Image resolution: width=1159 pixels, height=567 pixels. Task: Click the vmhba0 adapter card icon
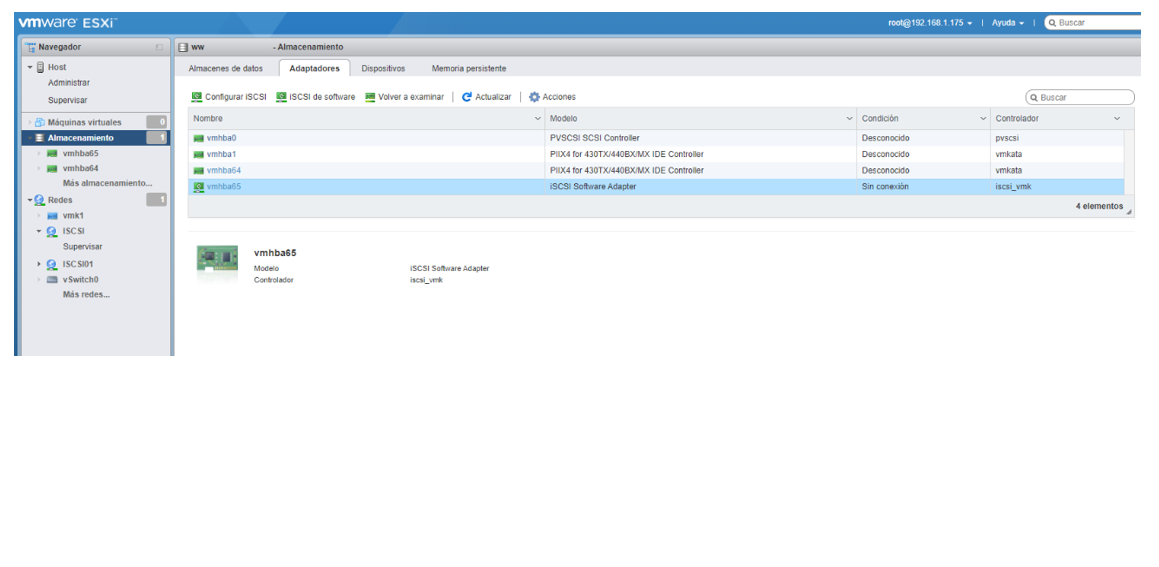click(199, 138)
